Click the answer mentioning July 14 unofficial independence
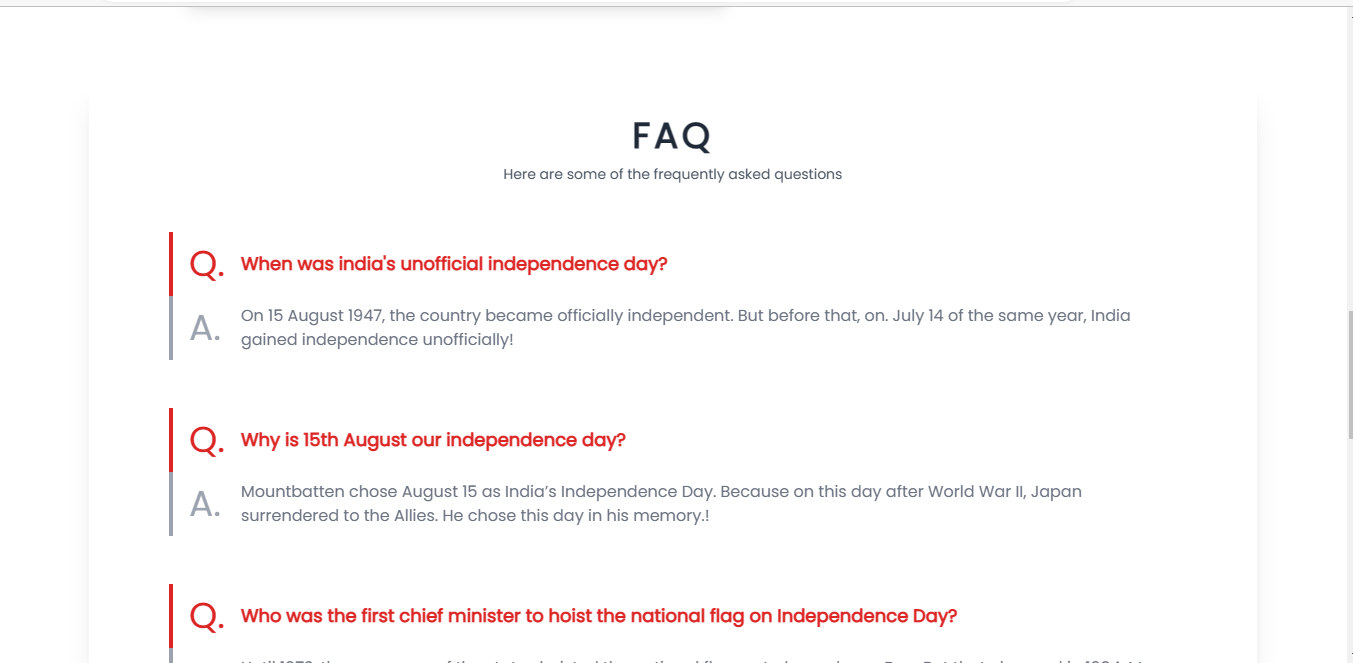This screenshot has height=663, width=1353. 686,328
